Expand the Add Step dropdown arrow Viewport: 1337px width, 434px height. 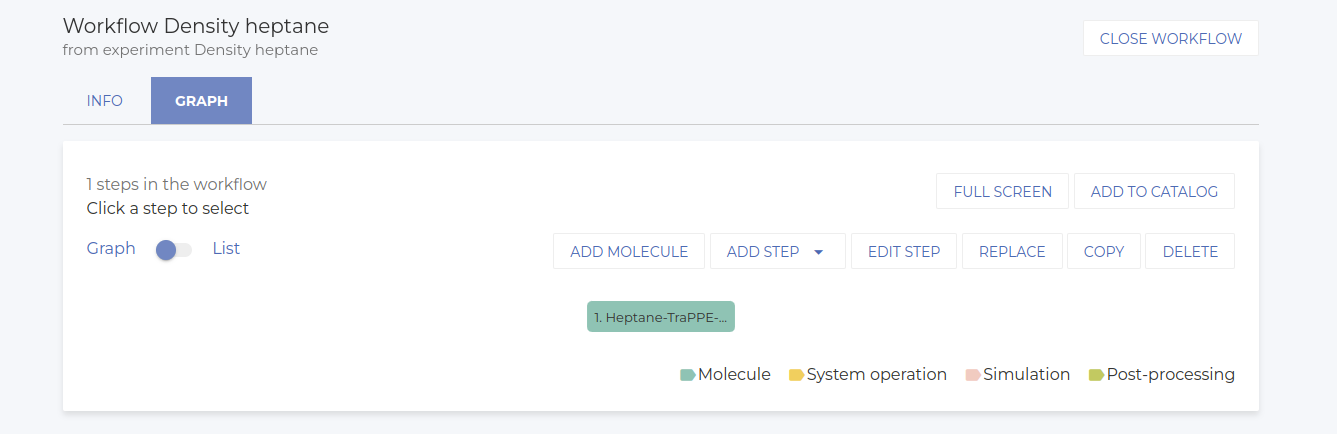(819, 252)
